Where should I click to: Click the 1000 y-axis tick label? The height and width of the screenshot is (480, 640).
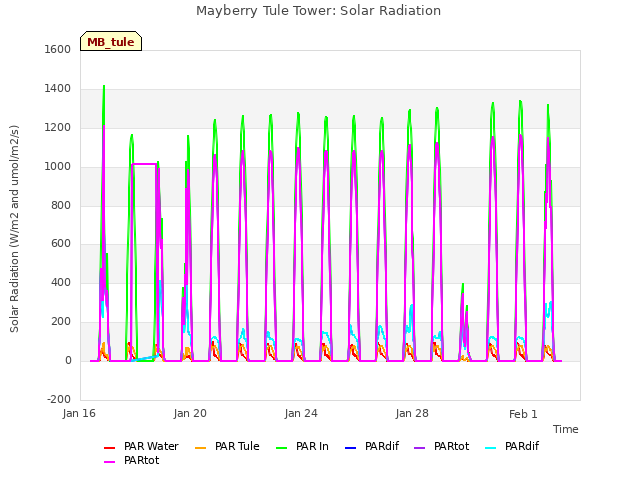58,166
